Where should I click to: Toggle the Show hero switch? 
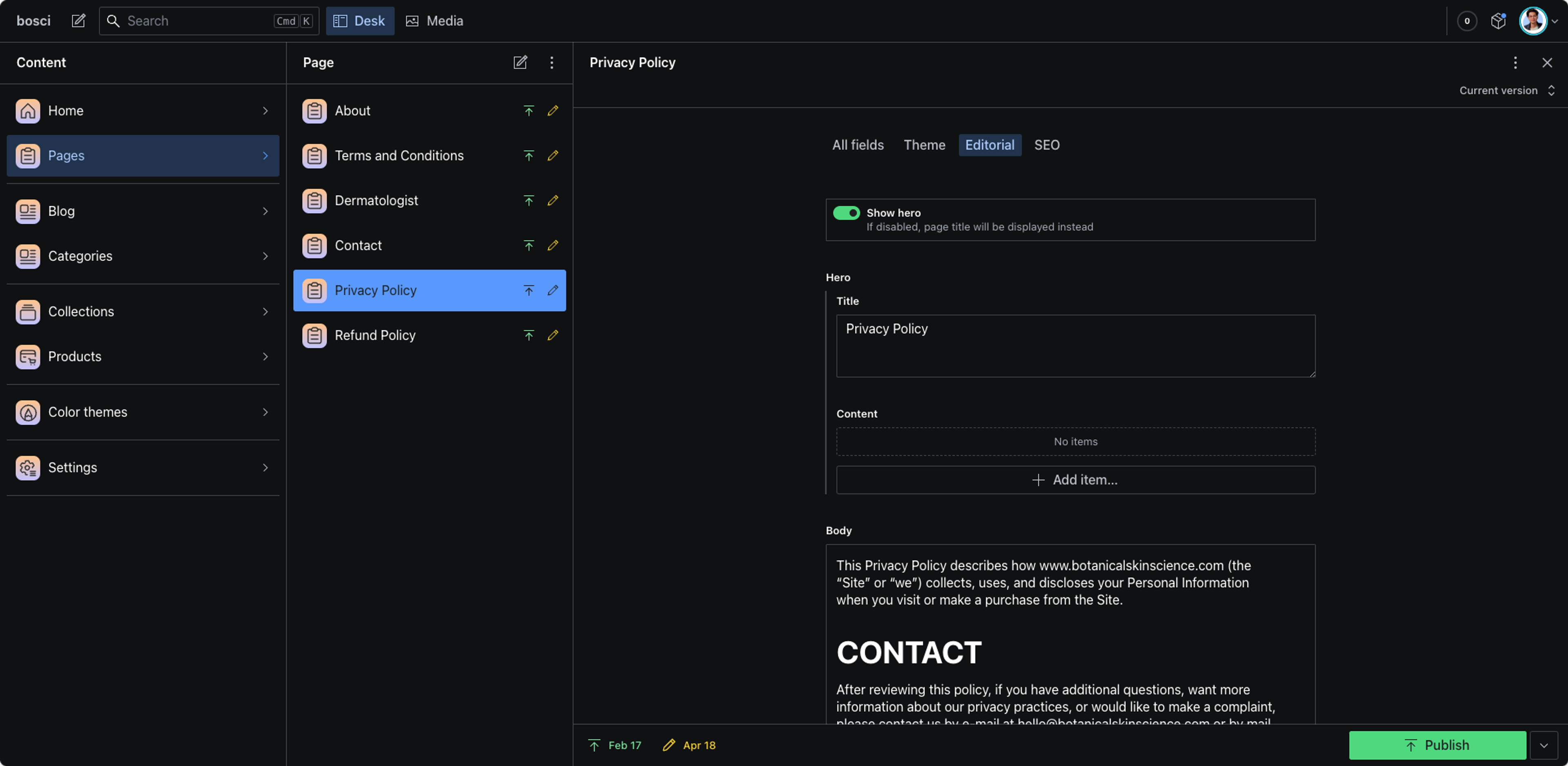[x=846, y=212]
